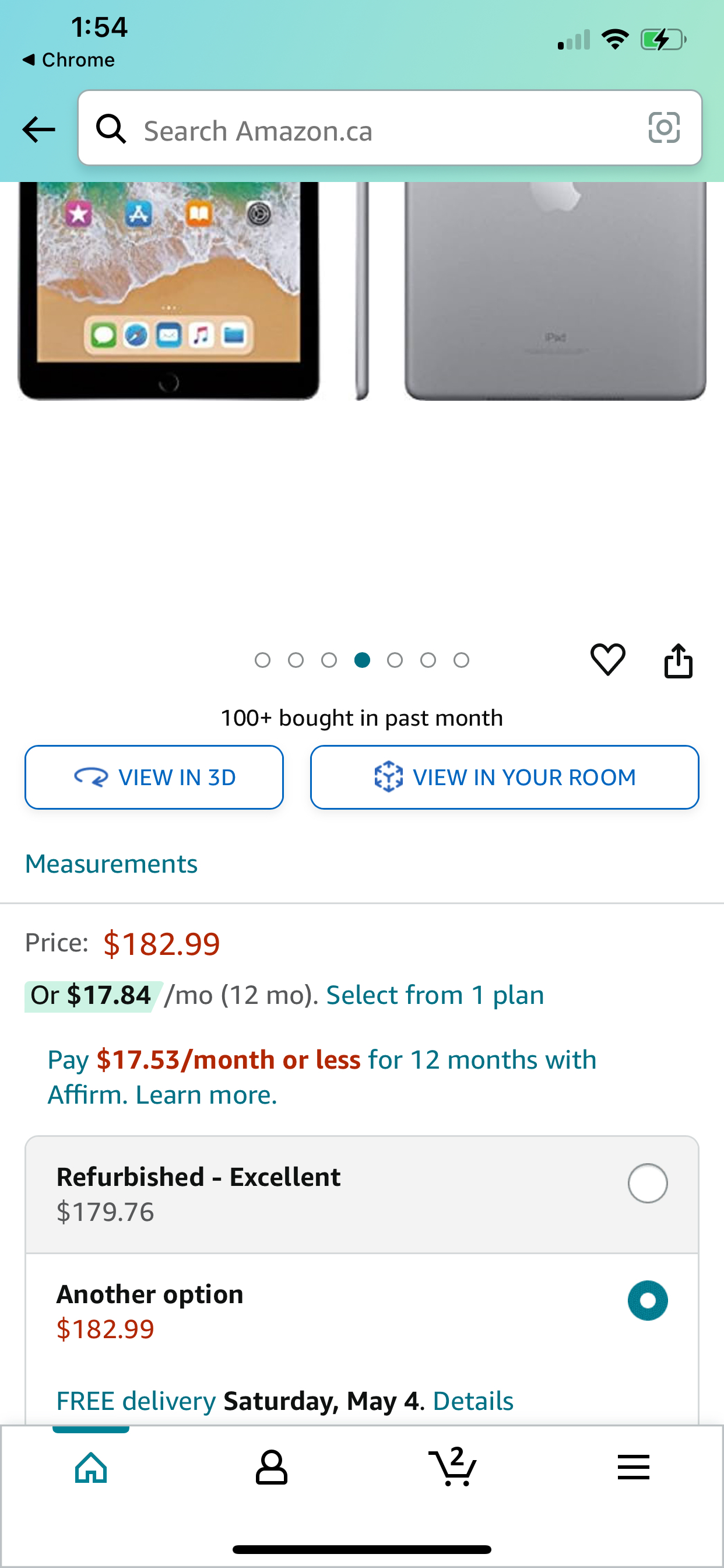Viewport: 724px width, 1568px height.
Task: Open Select from 1 plan
Action: (435, 995)
